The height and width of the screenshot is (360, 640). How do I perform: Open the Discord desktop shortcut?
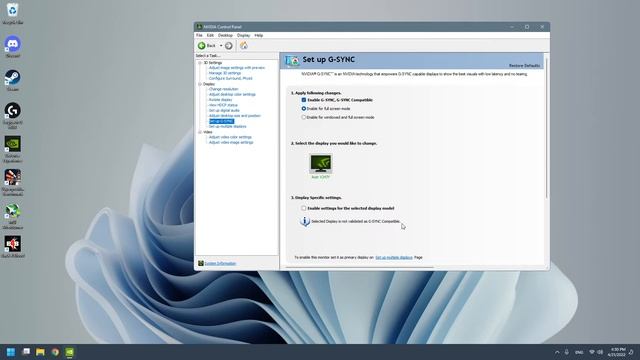(x=13, y=44)
